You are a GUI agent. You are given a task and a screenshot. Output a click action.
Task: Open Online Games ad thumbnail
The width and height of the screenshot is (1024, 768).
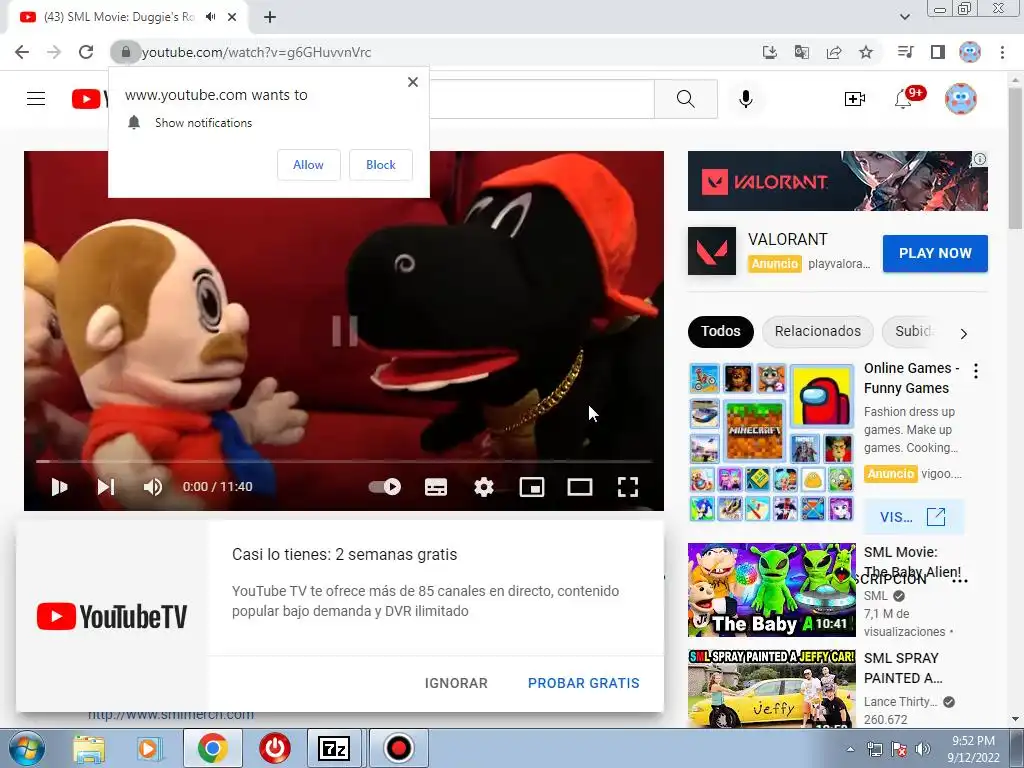(771, 442)
